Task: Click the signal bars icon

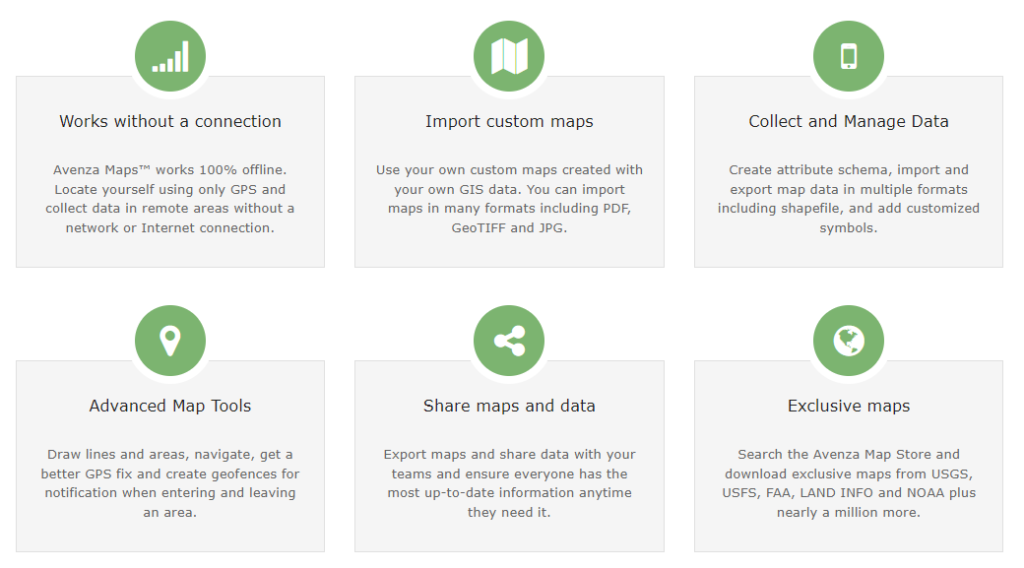Action: 170,57
